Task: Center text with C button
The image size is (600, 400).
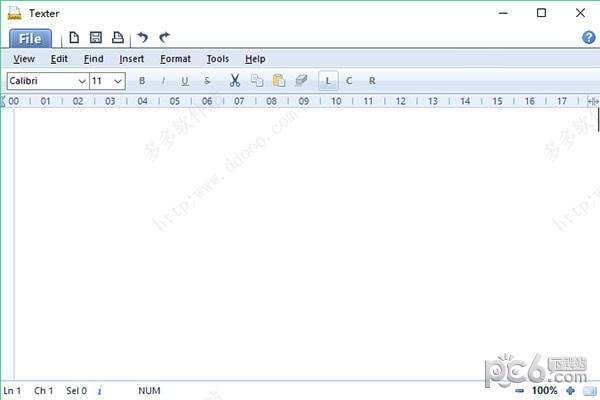Action: coord(349,81)
